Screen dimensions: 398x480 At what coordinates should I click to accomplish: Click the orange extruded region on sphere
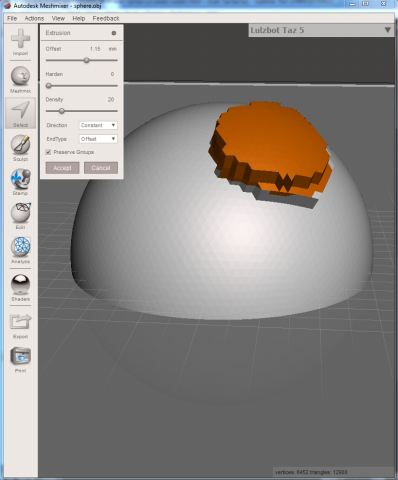click(x=272, y=143)
